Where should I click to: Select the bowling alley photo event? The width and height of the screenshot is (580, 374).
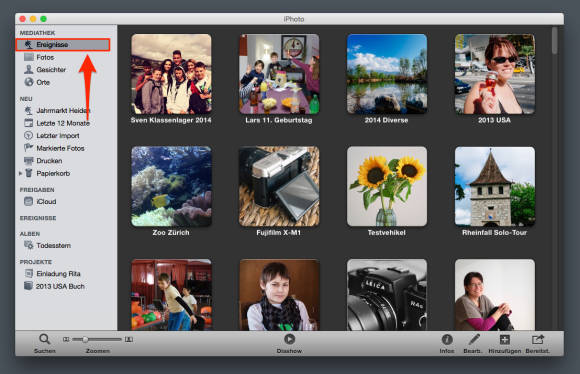(x=171, y=295)
